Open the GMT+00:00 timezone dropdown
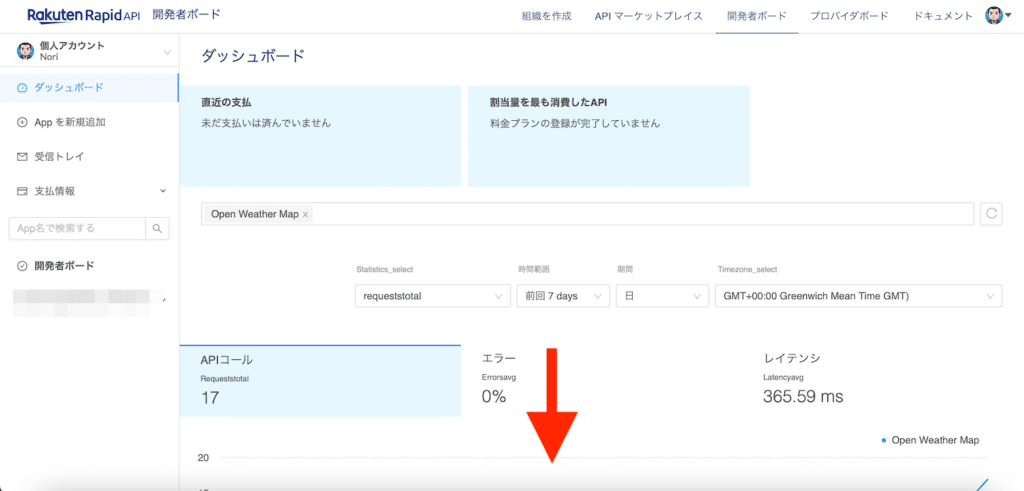Viewport: 1024px width, 491px height. click(858, 296)
